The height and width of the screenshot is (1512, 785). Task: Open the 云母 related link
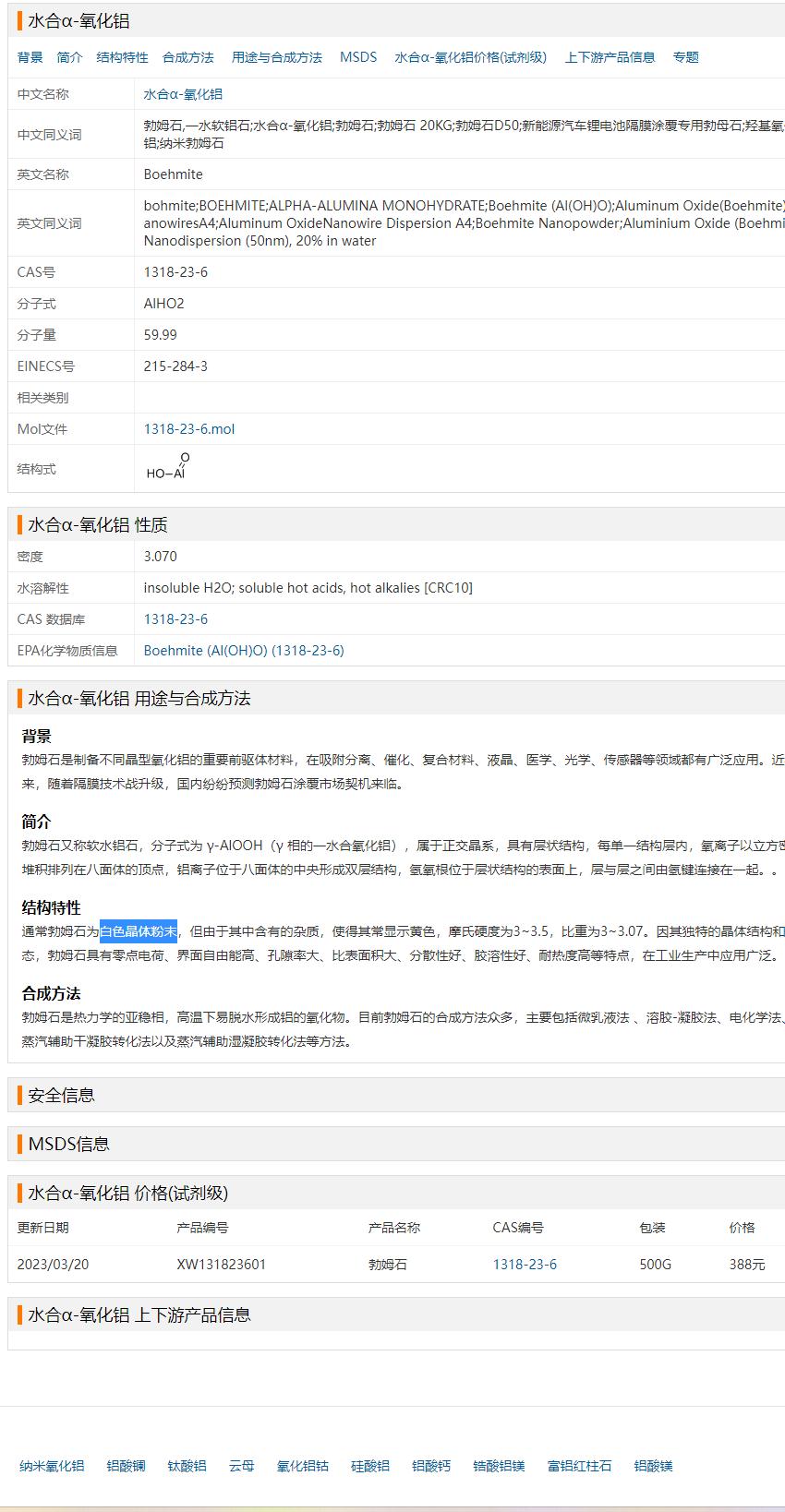tap(241, 1466)
